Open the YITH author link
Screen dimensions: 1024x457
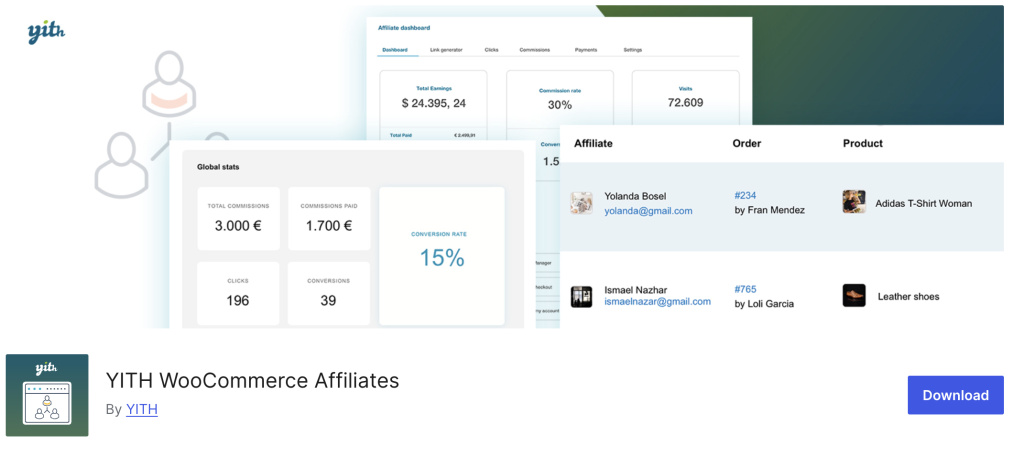pos(142,409)
